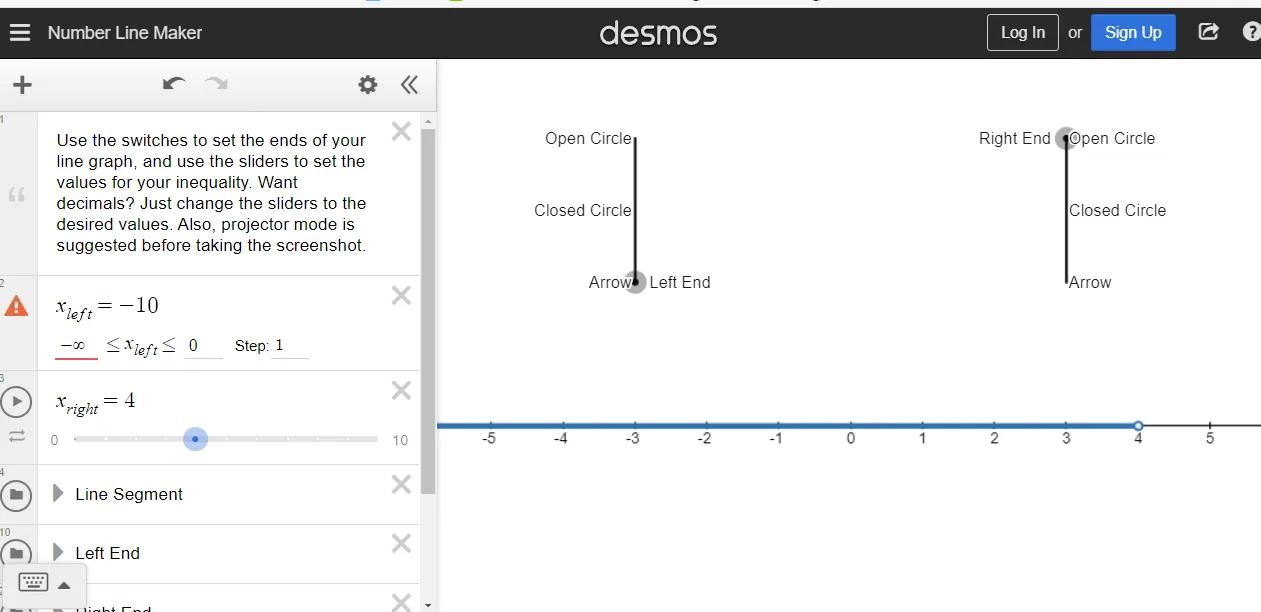Expand the Line Segment folder

(x=58, y=494)
